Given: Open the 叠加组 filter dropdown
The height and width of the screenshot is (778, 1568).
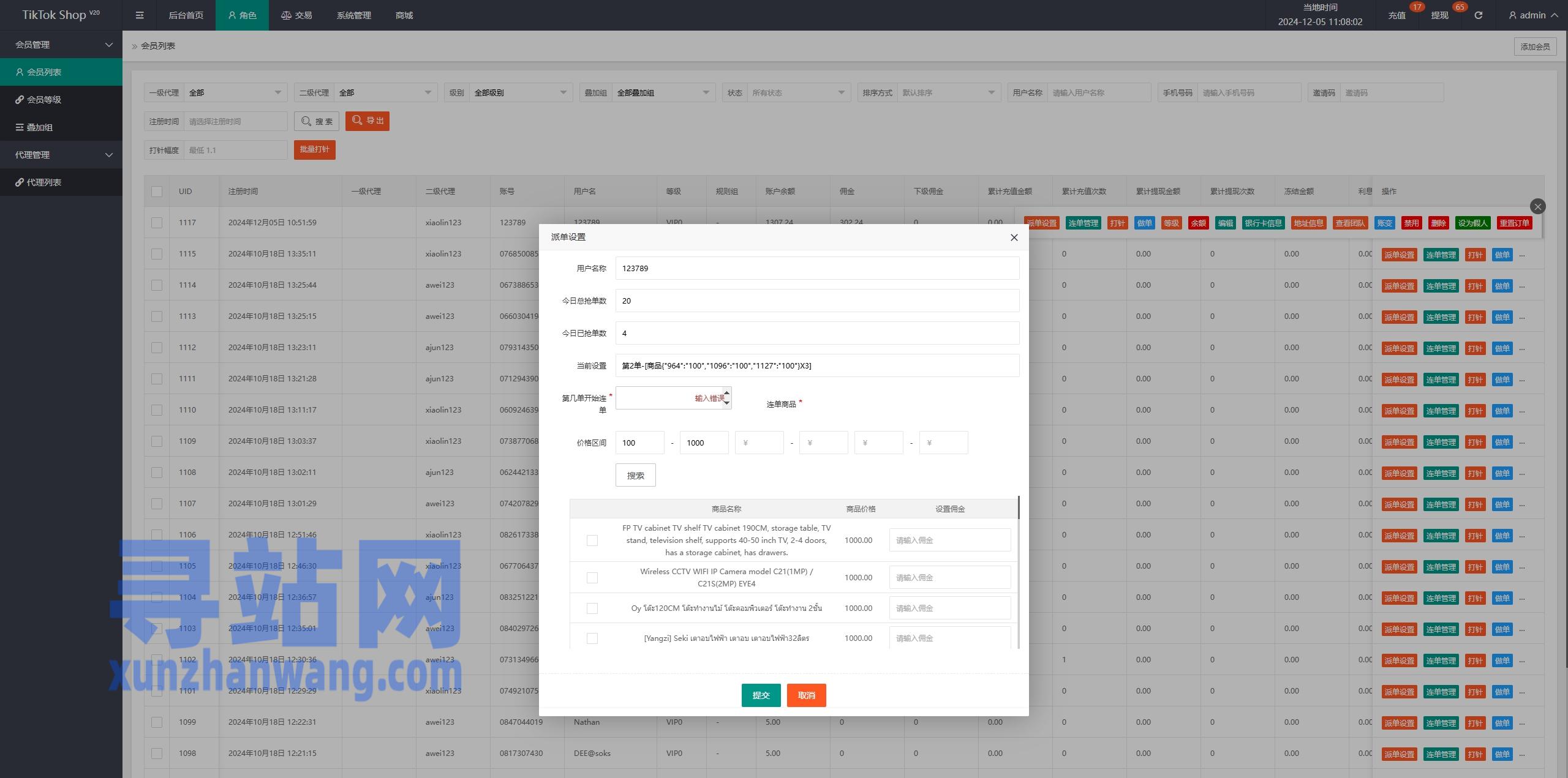Looking at the screenshot, I should click(663, 92).
